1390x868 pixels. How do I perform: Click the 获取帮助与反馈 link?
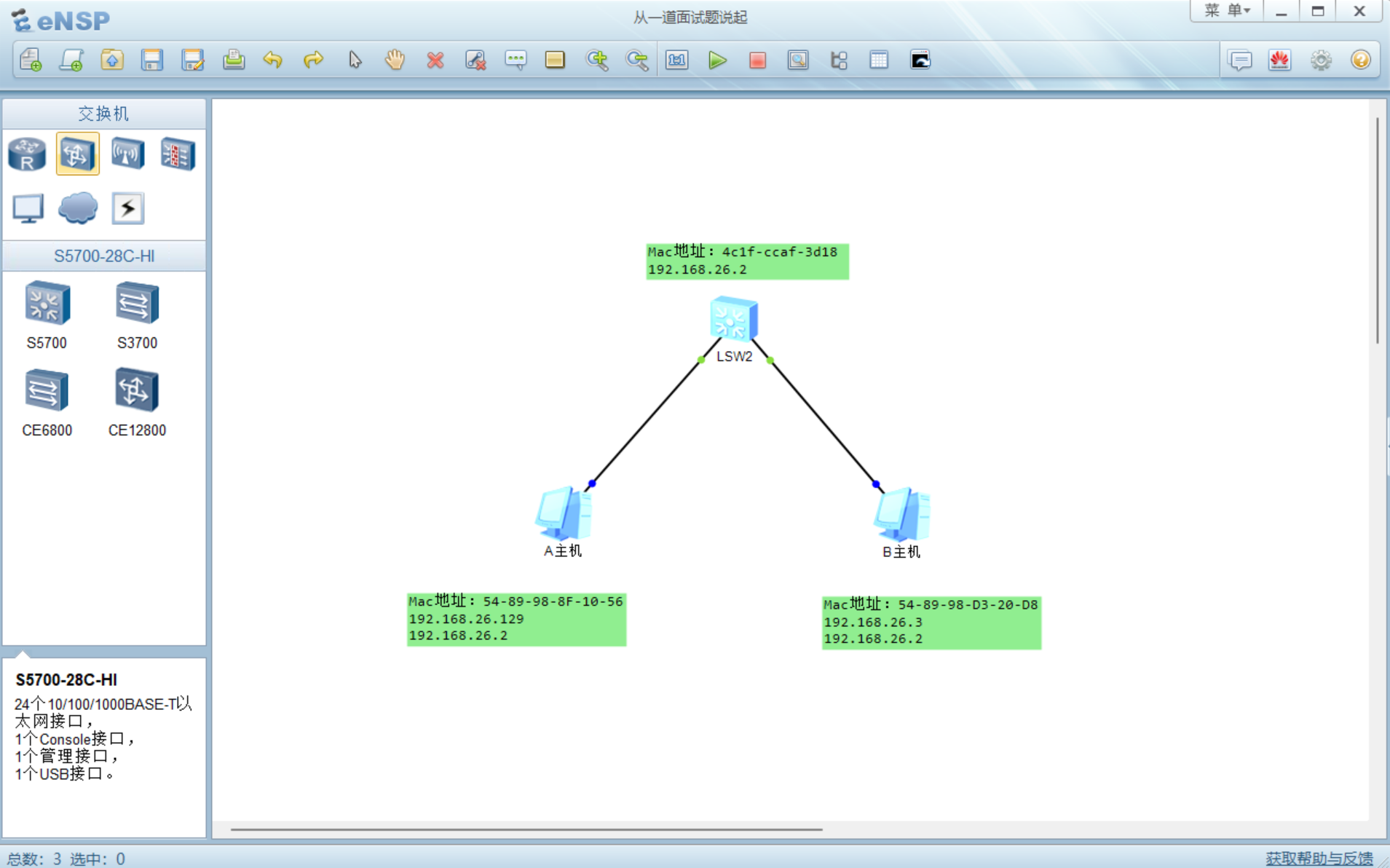tap(1319, 858)
